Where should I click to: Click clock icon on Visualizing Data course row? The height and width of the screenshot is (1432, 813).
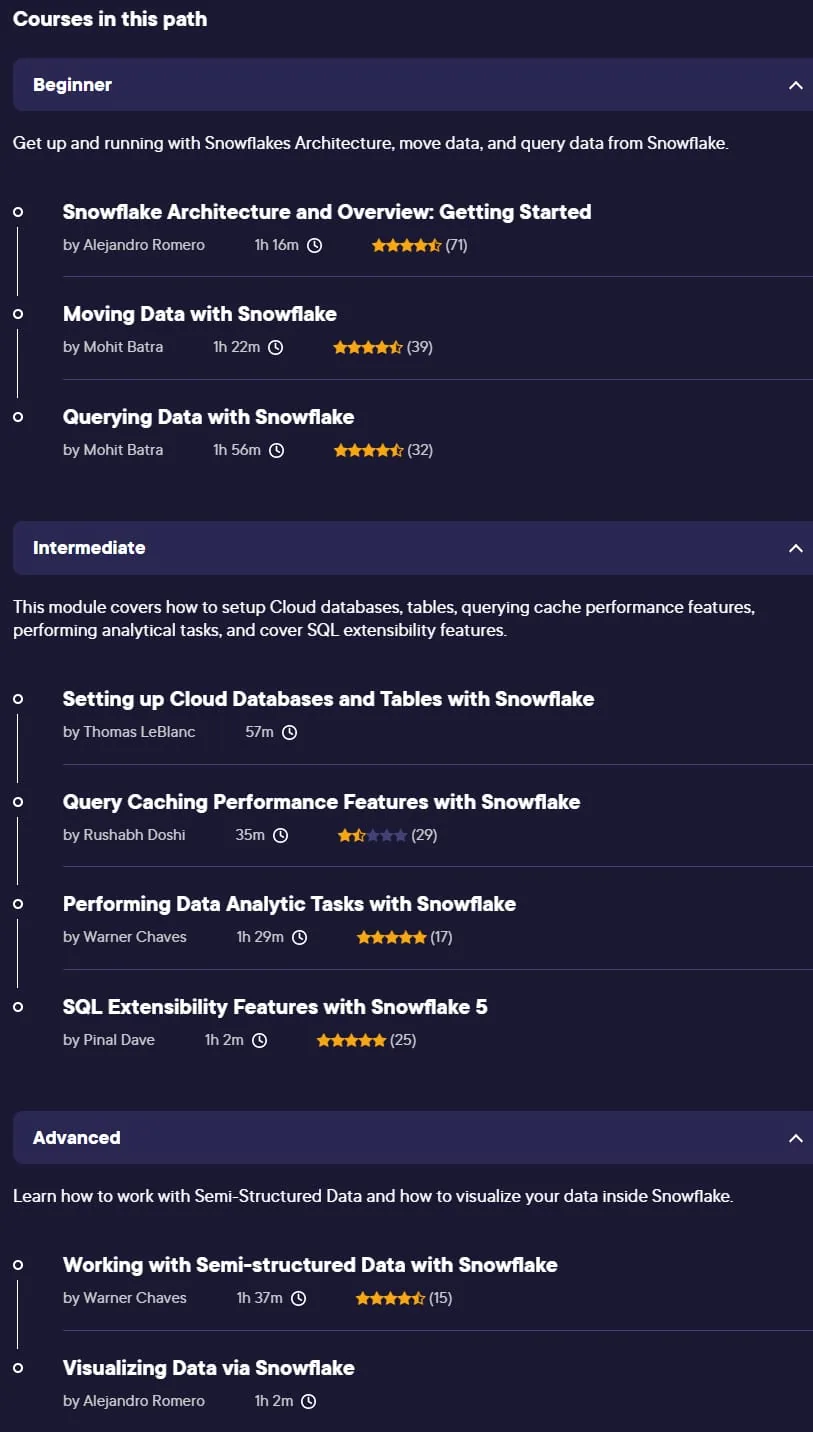tap(308, 1401)
